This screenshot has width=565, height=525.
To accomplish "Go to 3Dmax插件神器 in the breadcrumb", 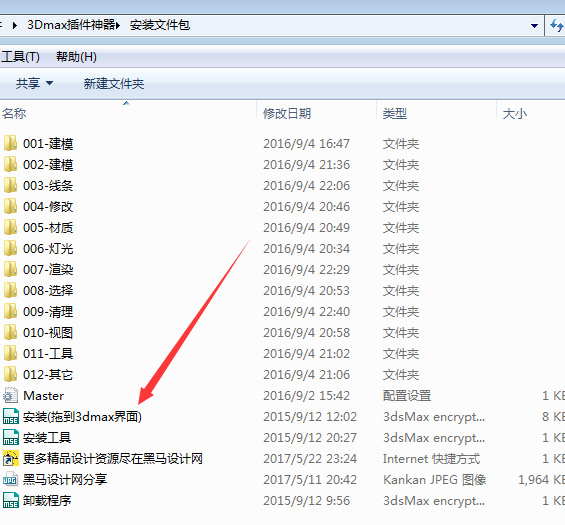I will pyautogui.click(x=71, y=25).
